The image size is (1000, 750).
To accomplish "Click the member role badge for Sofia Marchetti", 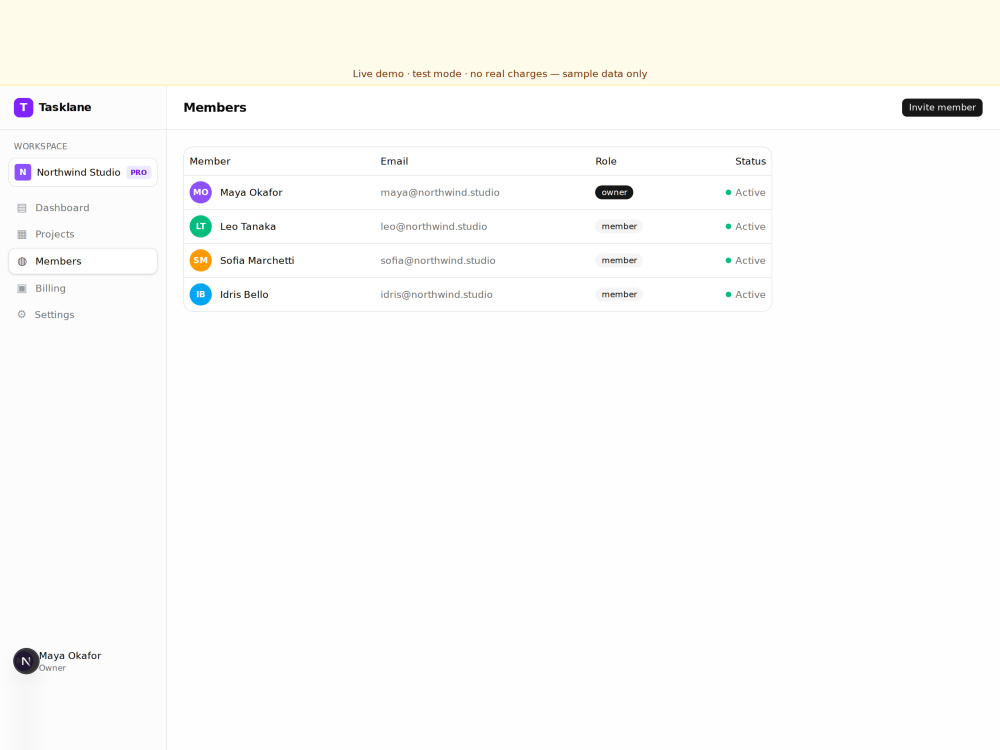I will click(x=619, y=260).
